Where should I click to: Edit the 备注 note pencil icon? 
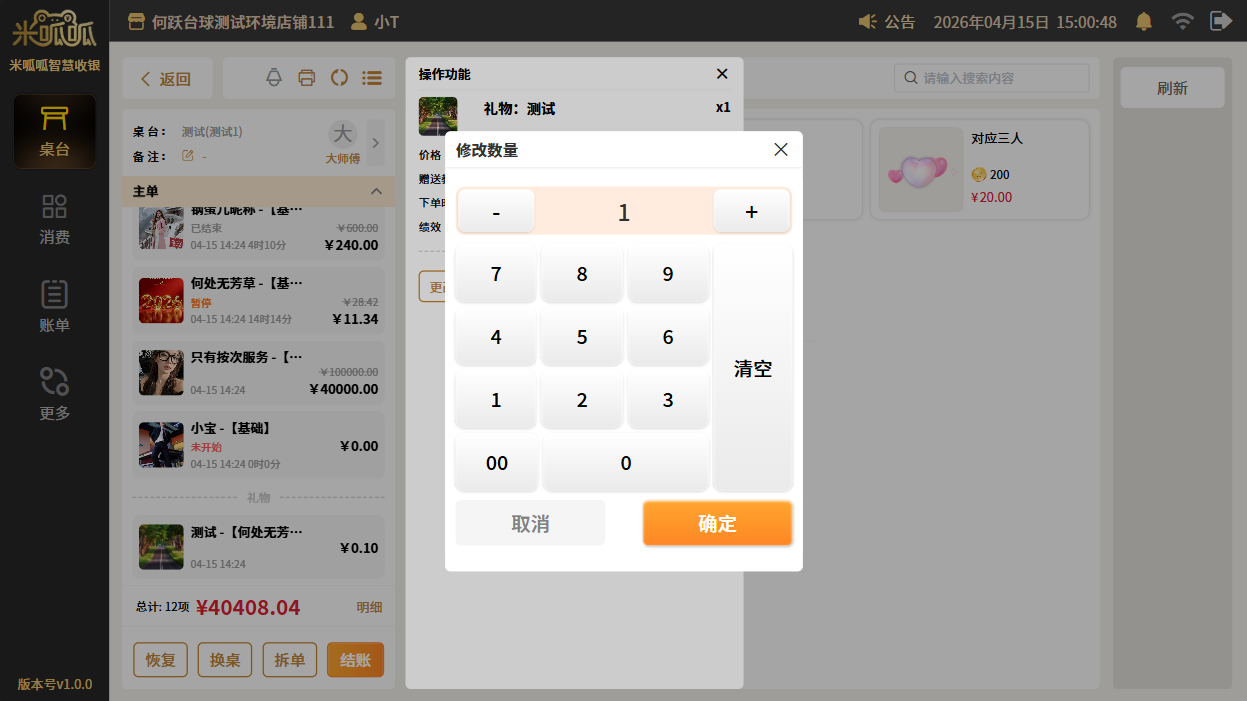pyautogui.click(x=187, y=156)
